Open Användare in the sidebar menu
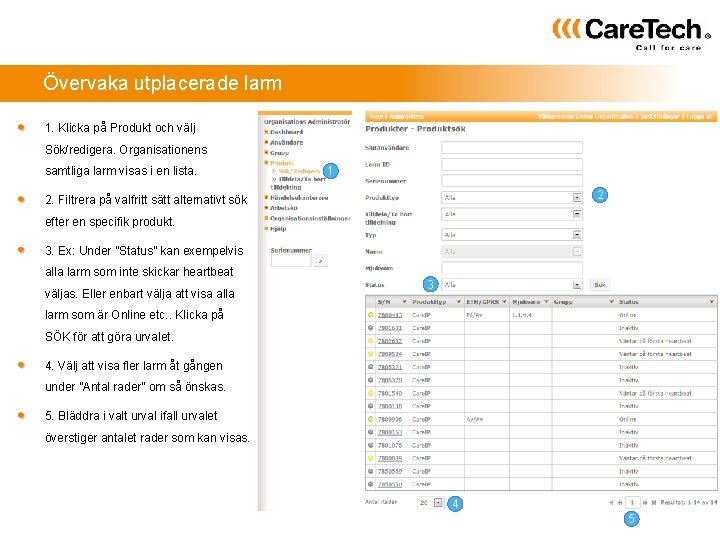This screenshot has width=720, height=540. [x=286, y=142]
